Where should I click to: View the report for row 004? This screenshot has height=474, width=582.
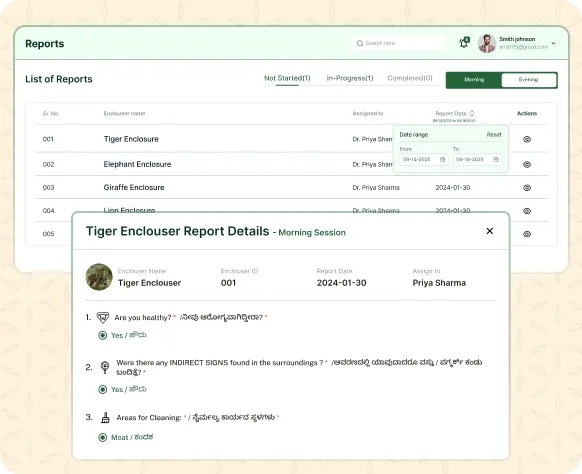[527, 211]
